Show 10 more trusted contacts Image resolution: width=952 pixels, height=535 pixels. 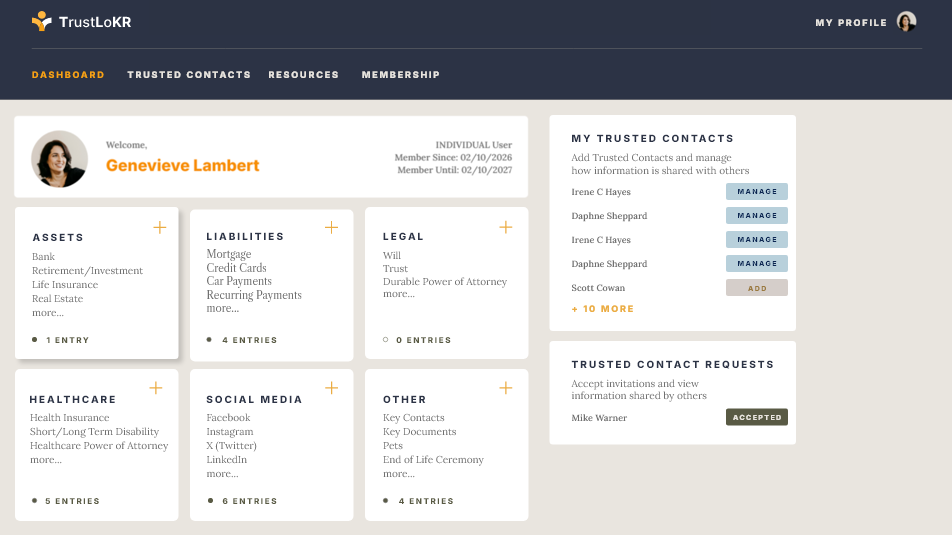point(602,308)
